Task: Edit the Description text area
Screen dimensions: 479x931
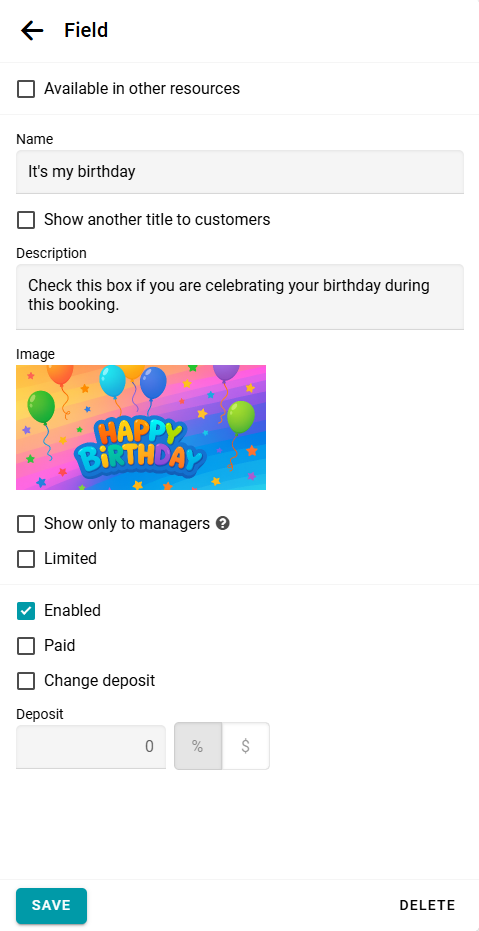Action: point(240,297)
